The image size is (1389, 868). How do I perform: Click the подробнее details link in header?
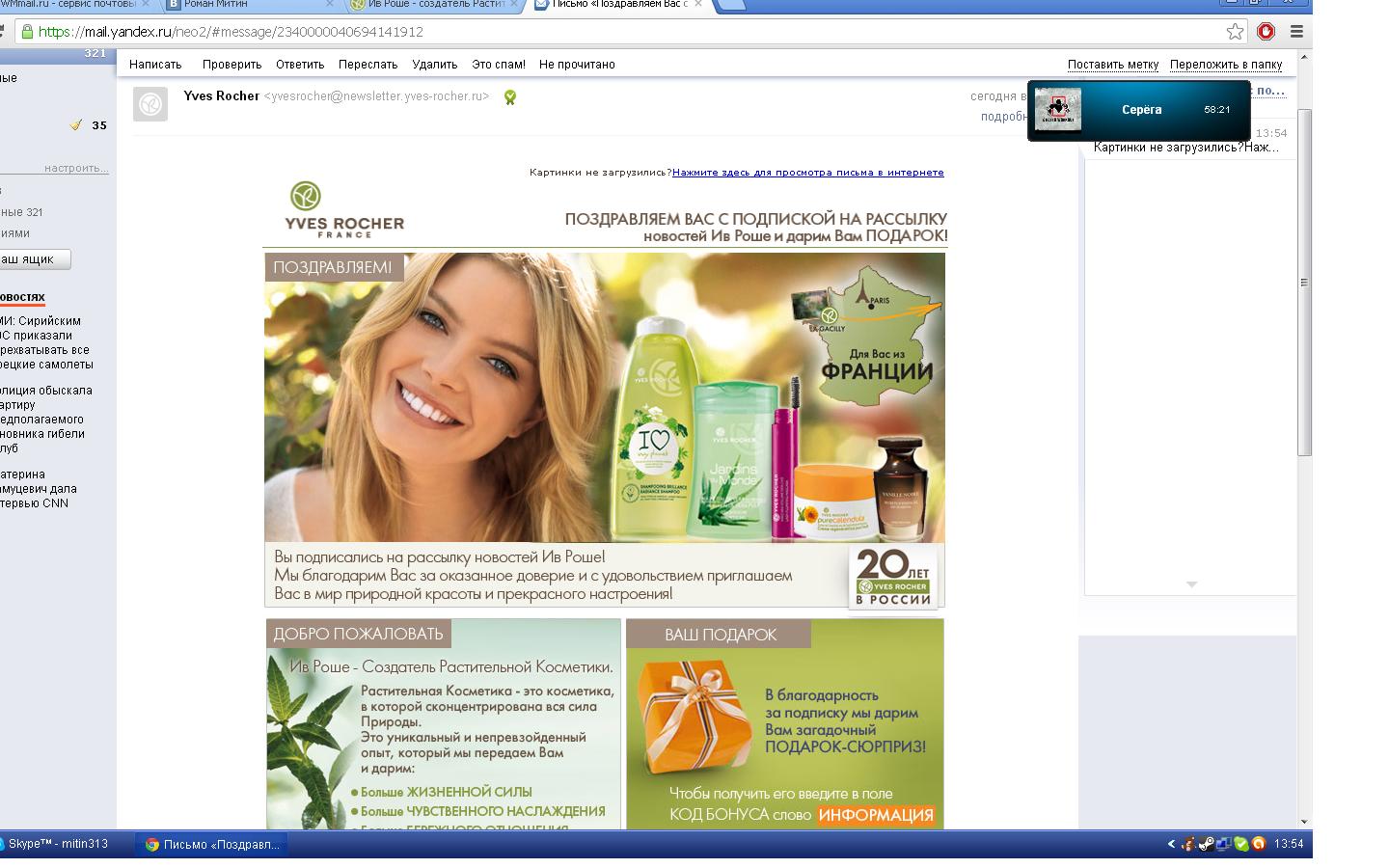[1004, 117]
